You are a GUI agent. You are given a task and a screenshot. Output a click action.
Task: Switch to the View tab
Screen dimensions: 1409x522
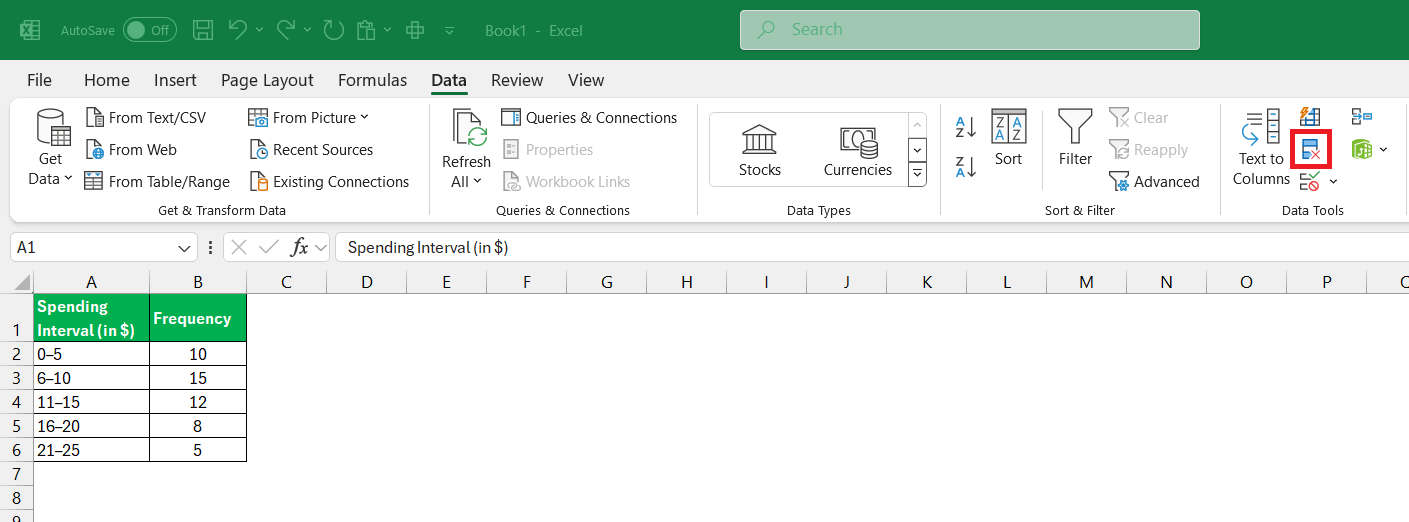click(586, 80)
